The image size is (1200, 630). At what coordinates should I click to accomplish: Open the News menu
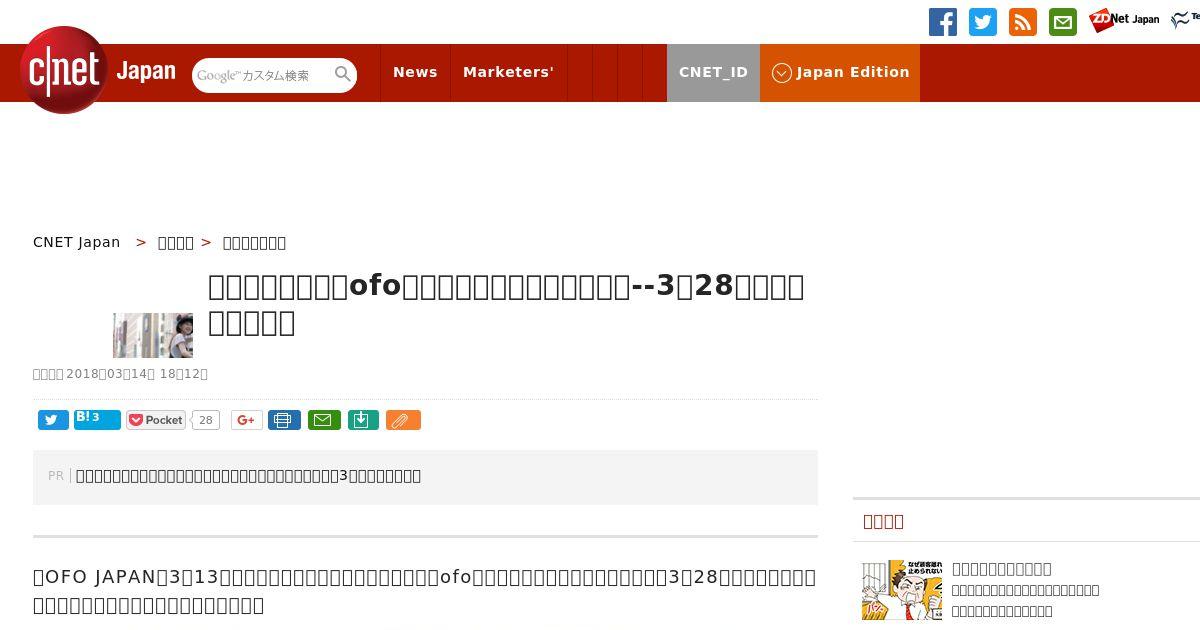[415, 72]
